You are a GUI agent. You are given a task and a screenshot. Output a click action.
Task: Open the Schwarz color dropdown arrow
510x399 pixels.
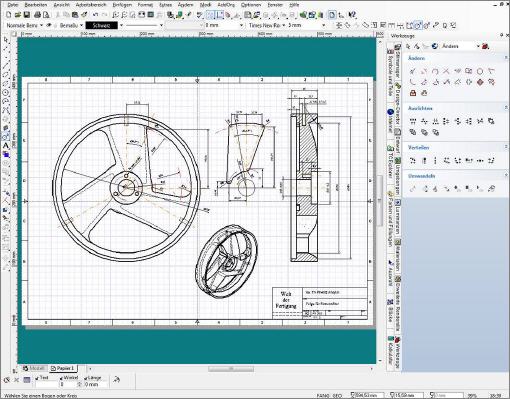pyautogui.click(x=121, y=25)
